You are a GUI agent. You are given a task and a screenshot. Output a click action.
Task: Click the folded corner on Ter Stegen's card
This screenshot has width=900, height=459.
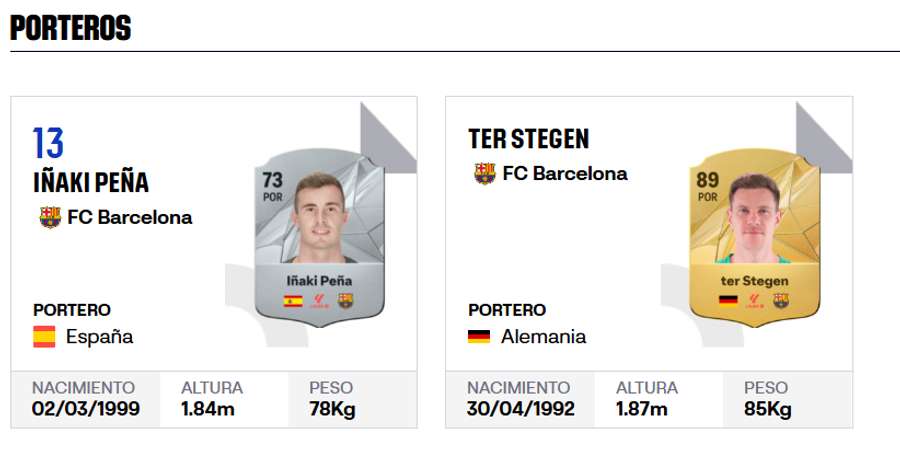824,138
